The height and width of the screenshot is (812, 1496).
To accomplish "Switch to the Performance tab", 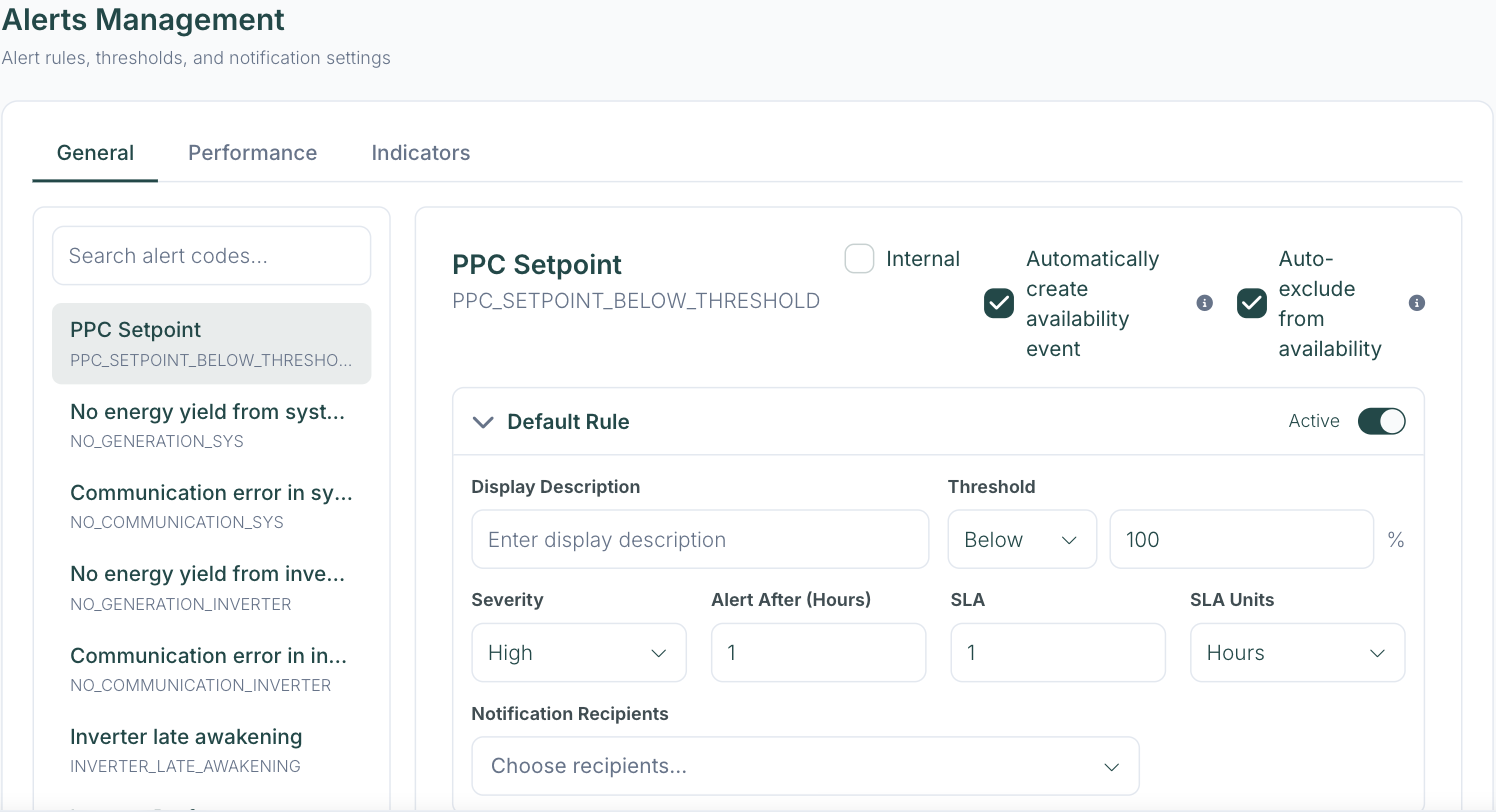I will click(x=253, y=153).
